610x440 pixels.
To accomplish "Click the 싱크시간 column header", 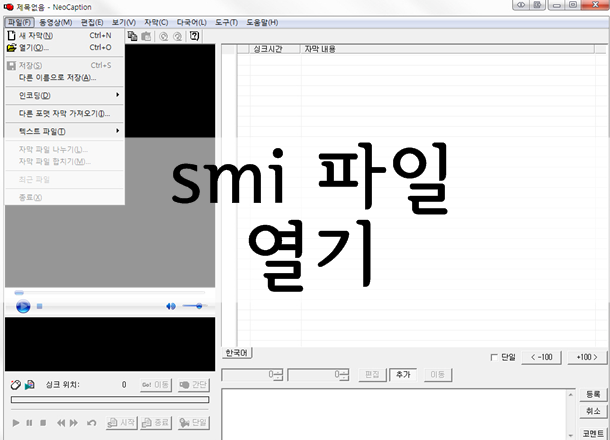I will (x=275, y=49).
